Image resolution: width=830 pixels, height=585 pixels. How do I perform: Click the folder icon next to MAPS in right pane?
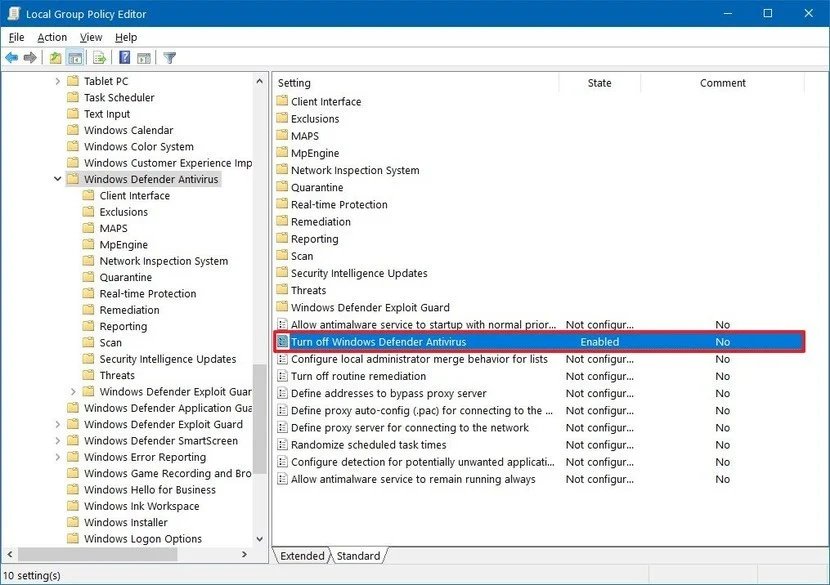(x=283, y=136)
